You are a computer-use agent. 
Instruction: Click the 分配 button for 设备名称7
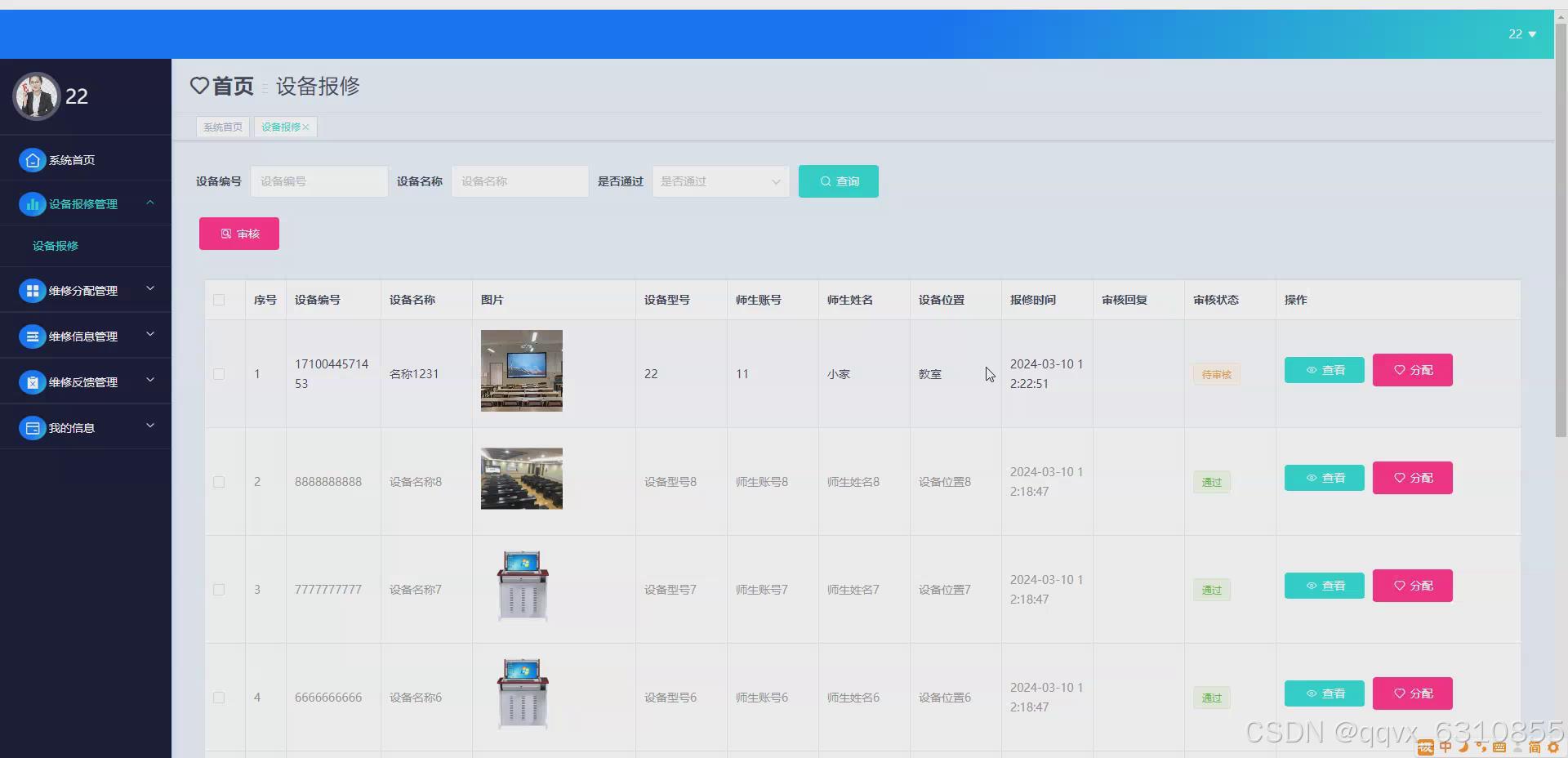click(1413, 586)
